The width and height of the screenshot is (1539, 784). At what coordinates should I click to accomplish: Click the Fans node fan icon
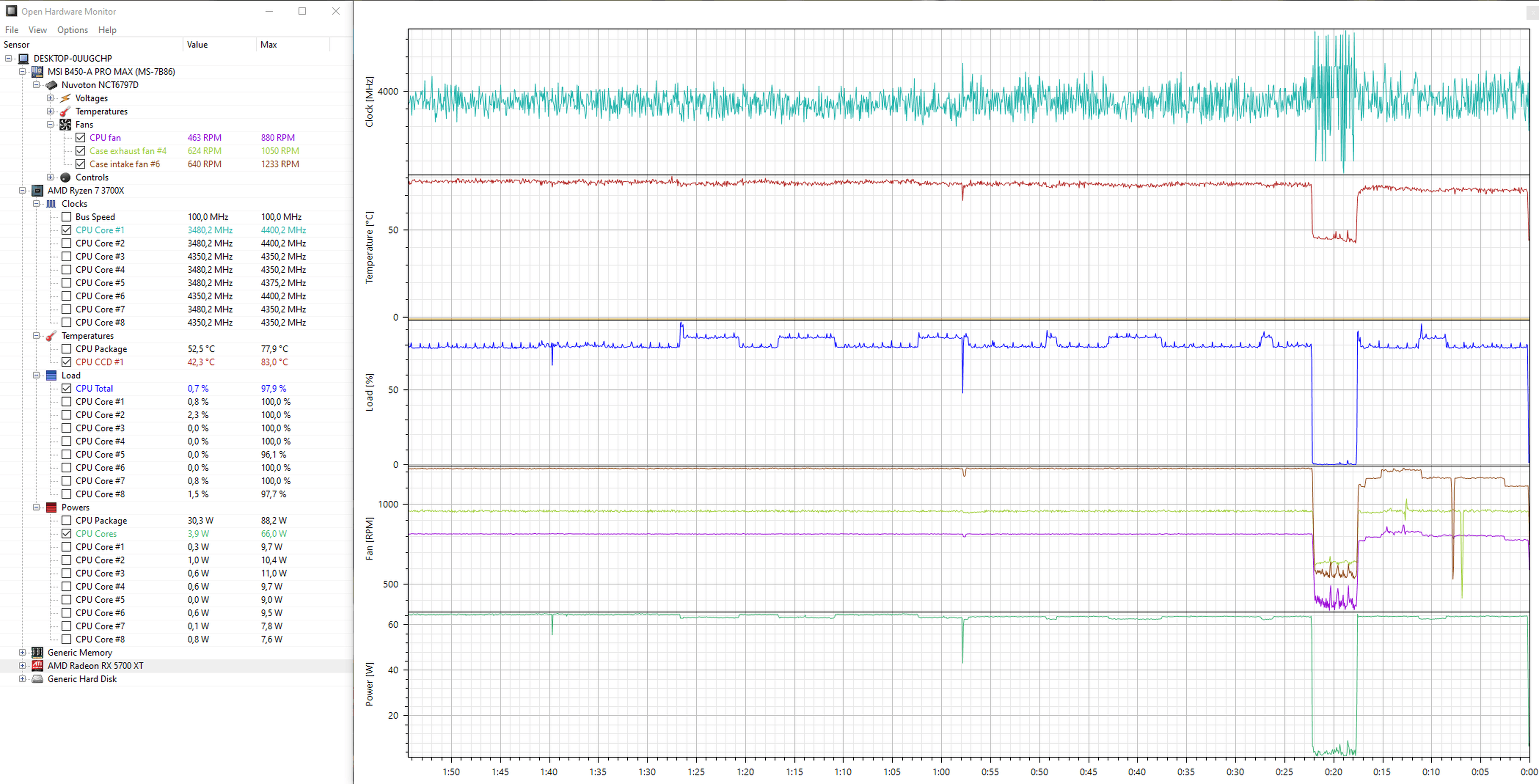(65, 124)
